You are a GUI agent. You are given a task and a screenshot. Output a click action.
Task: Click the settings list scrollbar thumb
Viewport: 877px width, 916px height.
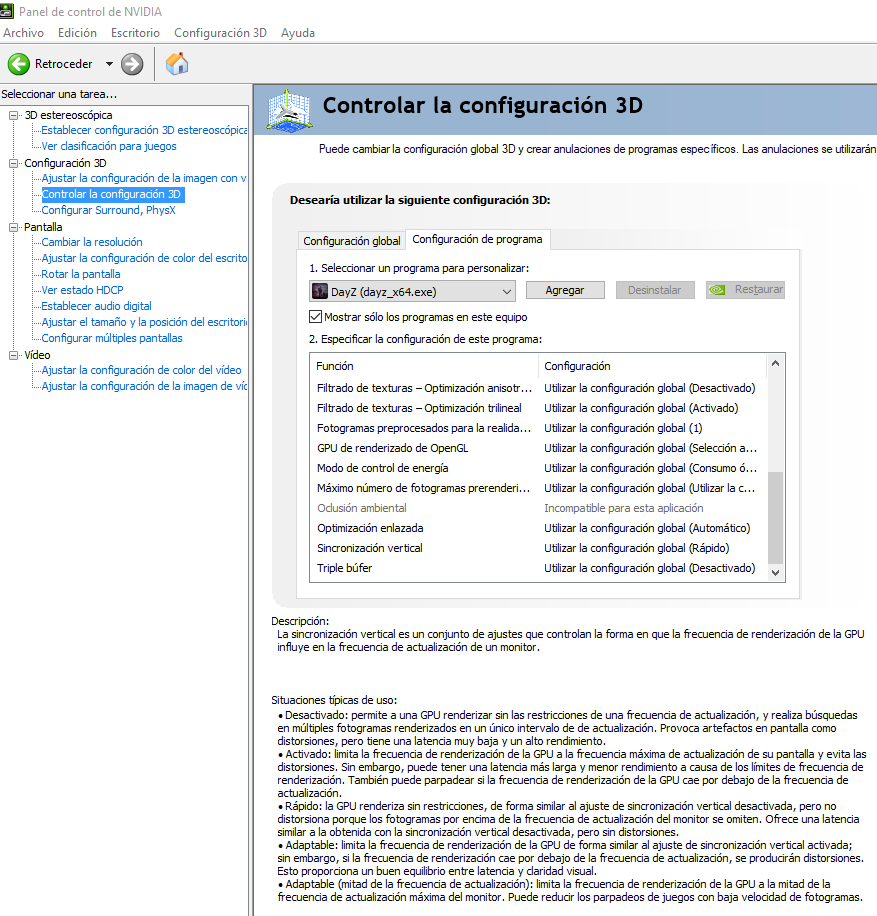(x=775, y=516)
